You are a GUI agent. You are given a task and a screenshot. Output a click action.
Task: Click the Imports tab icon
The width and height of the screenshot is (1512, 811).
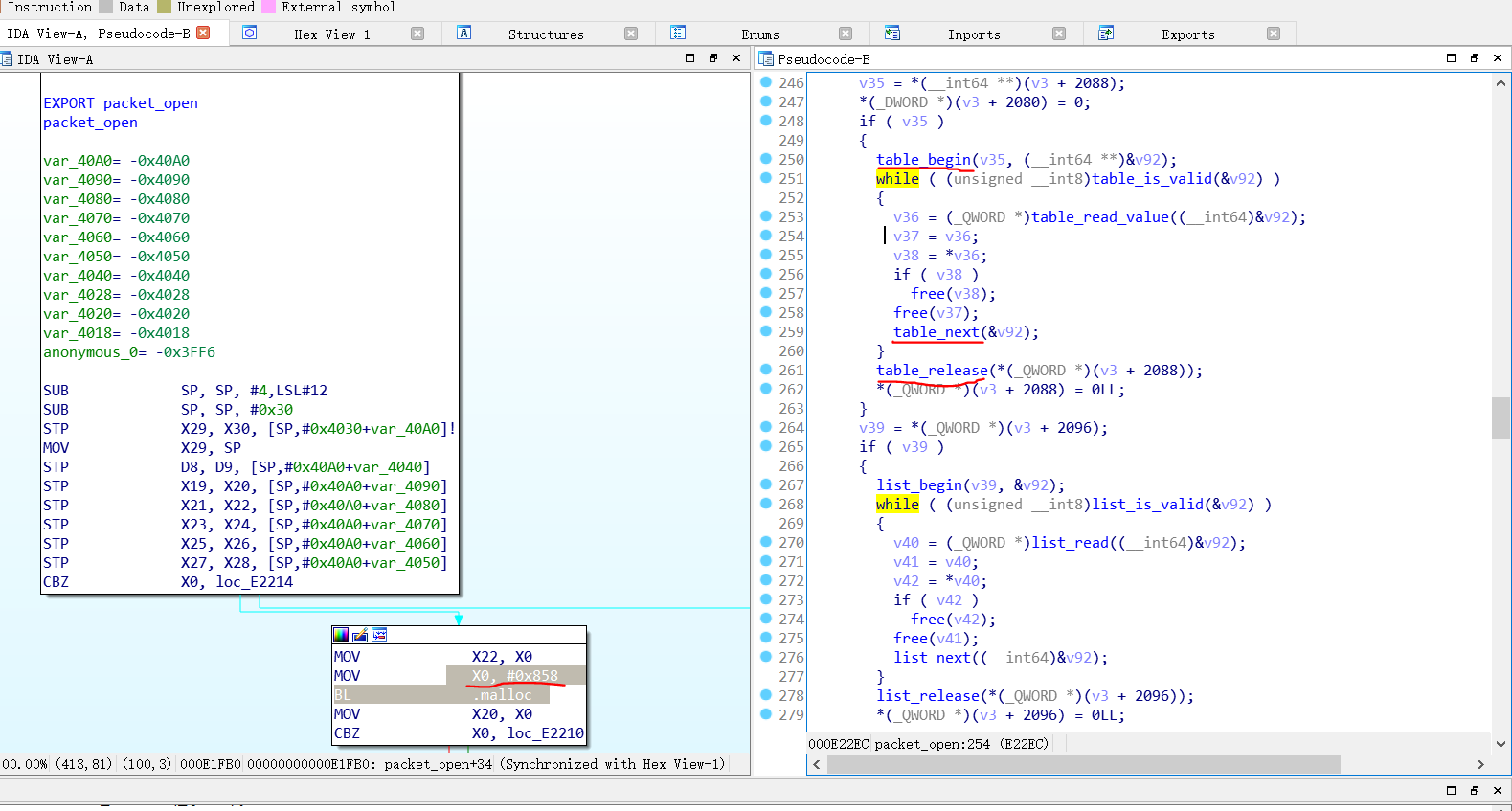892,34
